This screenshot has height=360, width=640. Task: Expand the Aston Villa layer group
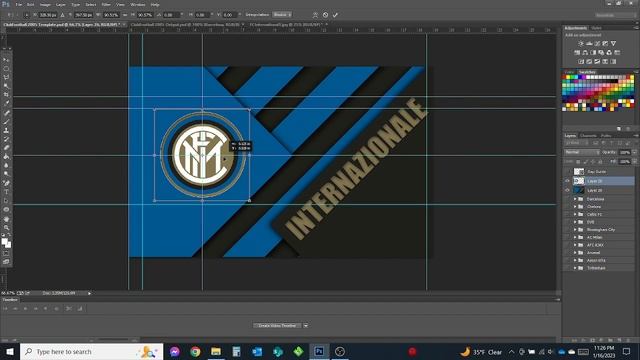[575, 260]
